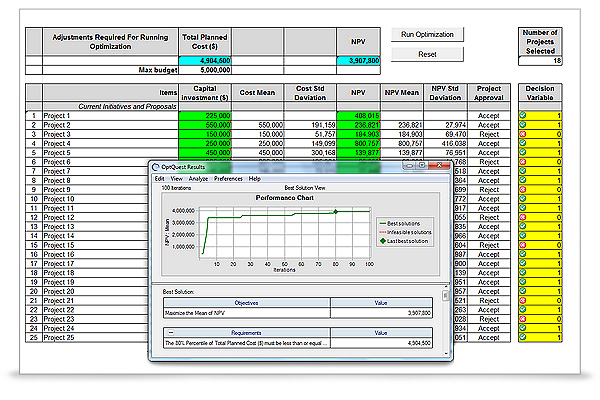600x400 pixels.
Task: Click the OptQuest Results window title icon
Action: [x=155, y=167]
